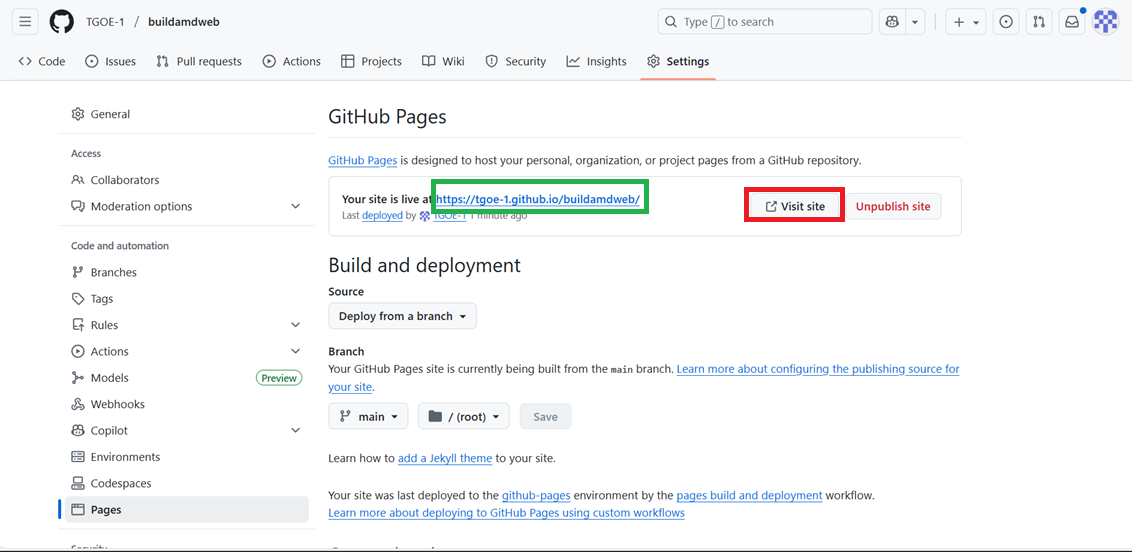Open the tgoe-1.github.io/buildamdweb link
This screenshot has width=1132, height=552.
[x=538, y=199]
